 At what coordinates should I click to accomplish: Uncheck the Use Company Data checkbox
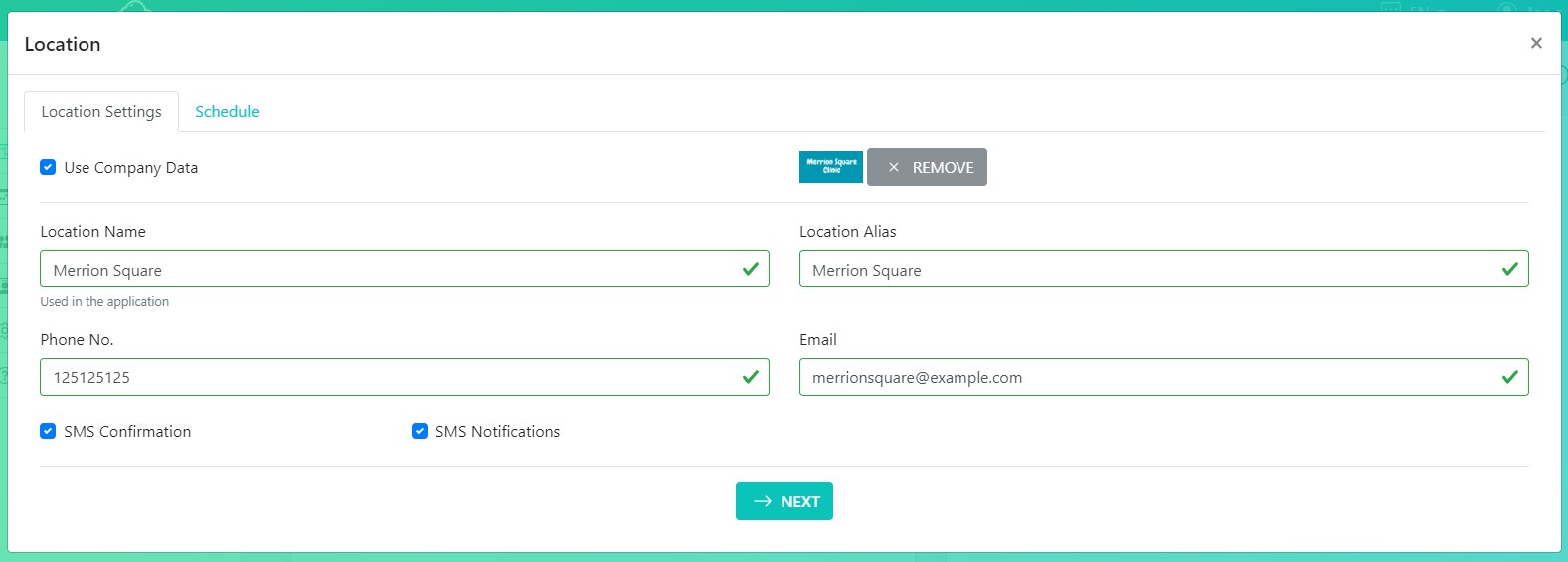coord(48,167)
